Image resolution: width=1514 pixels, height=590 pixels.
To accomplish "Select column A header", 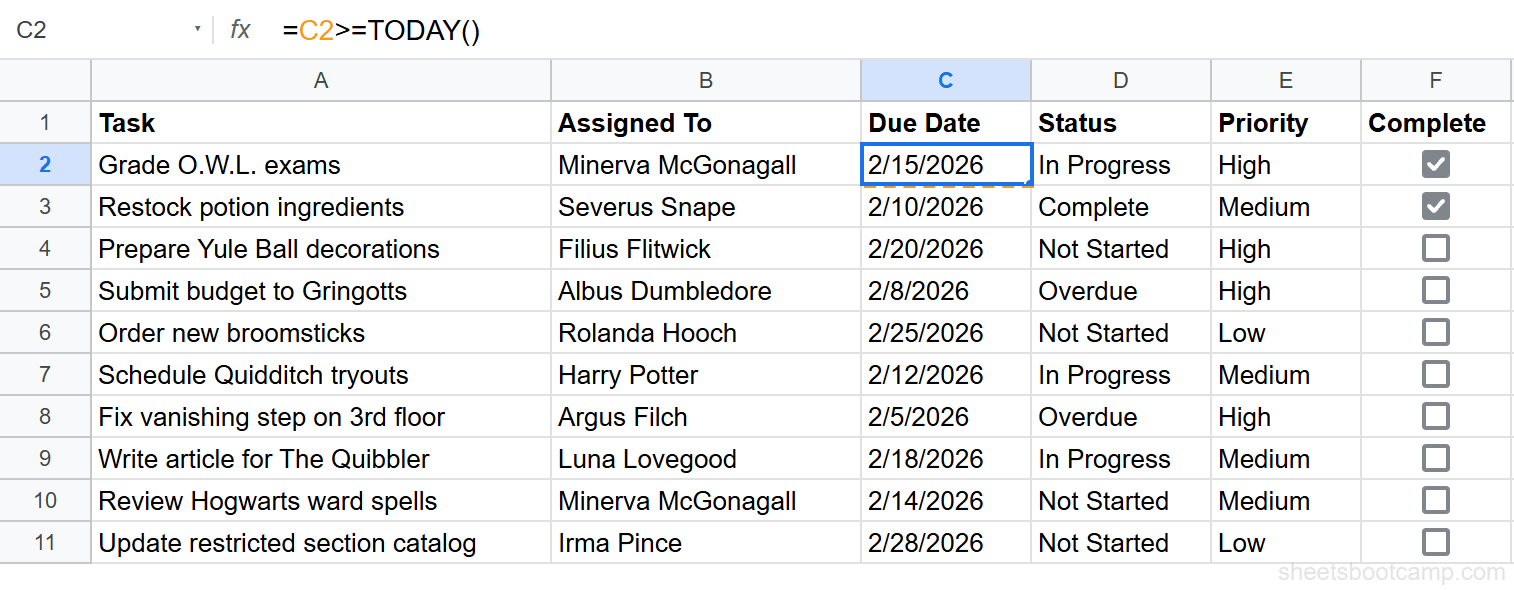I will pyautogui.click(x=320, y=80).
